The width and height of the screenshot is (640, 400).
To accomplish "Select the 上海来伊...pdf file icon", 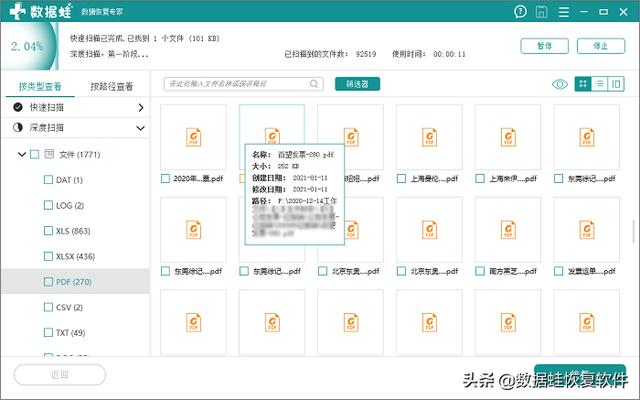I will coord(508,137).
